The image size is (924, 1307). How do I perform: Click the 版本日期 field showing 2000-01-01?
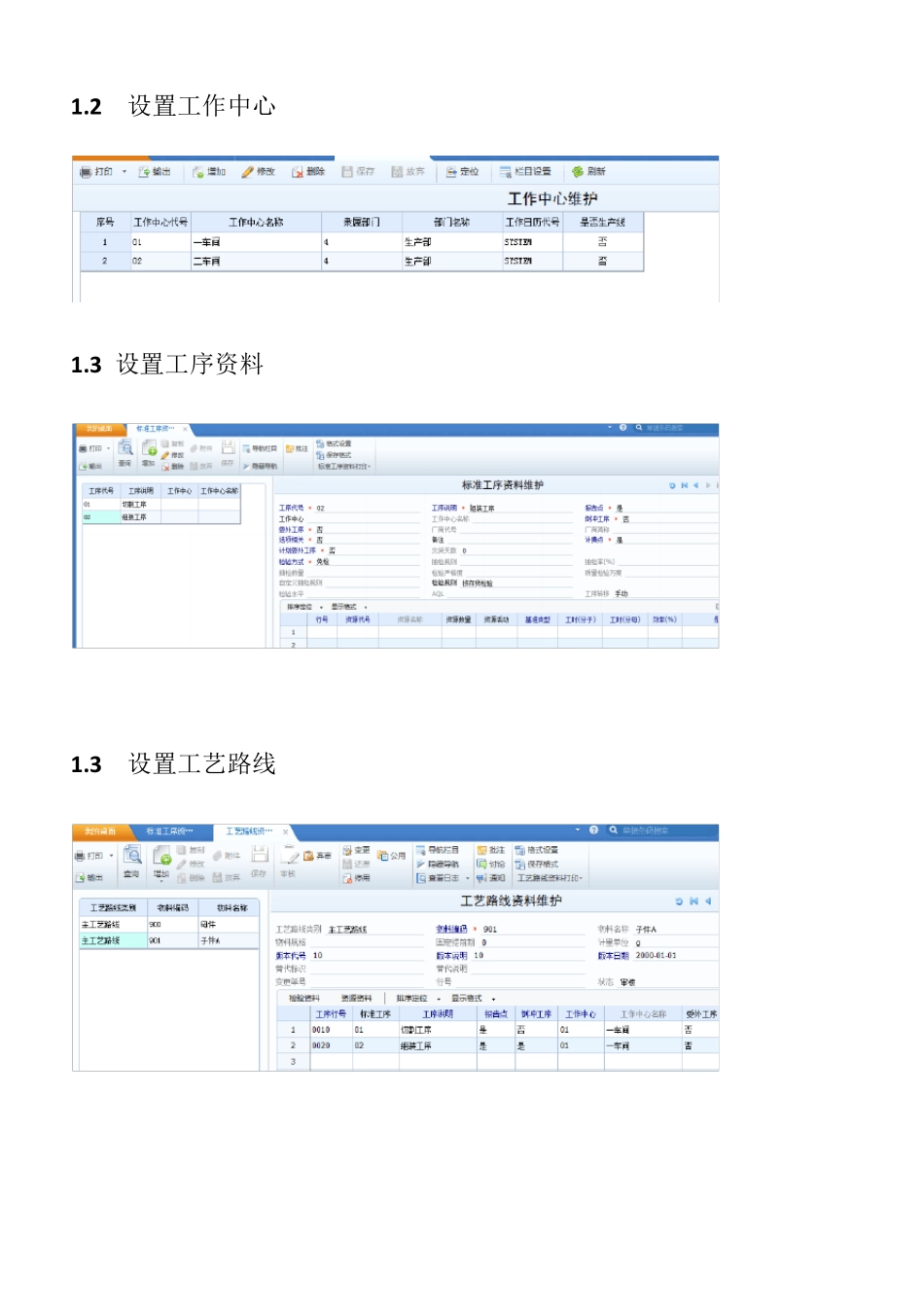pos(676,955)
